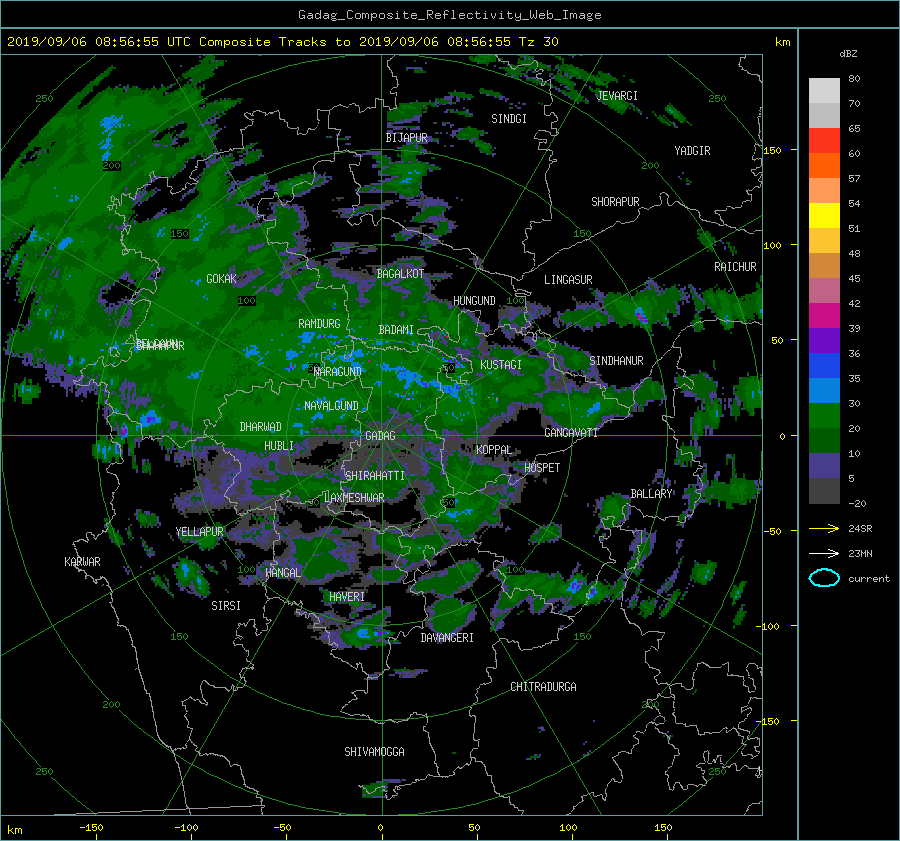
Task: Click the cyan current-track ellipse icon
Action: [x=824, y=578]
